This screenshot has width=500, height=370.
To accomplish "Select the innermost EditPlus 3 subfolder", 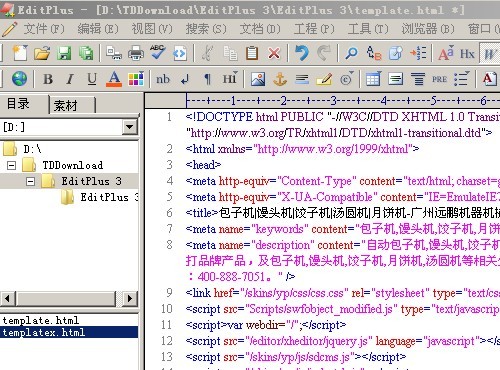I will coord(109,197).
